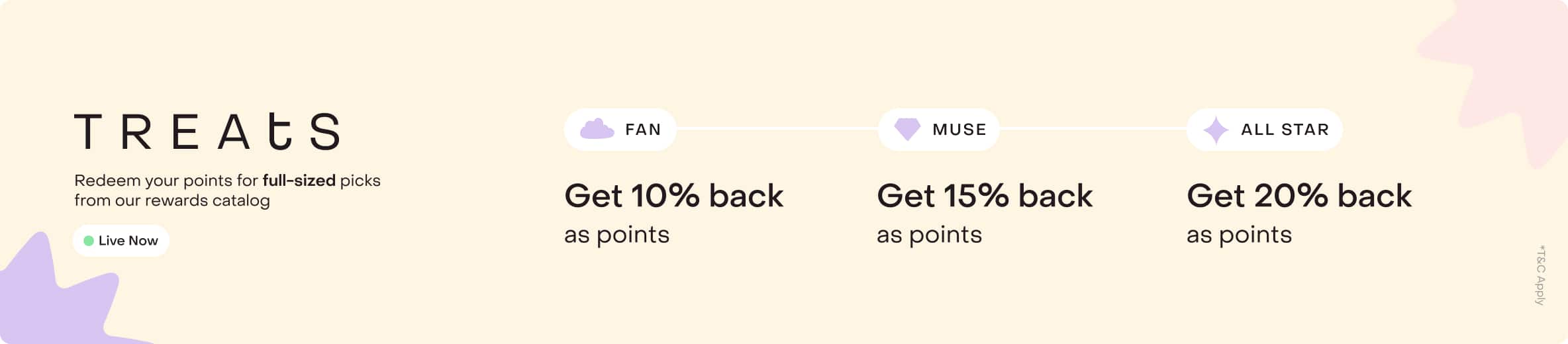Click the purple diamond icon for Muse tier
The width and height of the screenshot is (1568, 344).
tap(907, 129)
